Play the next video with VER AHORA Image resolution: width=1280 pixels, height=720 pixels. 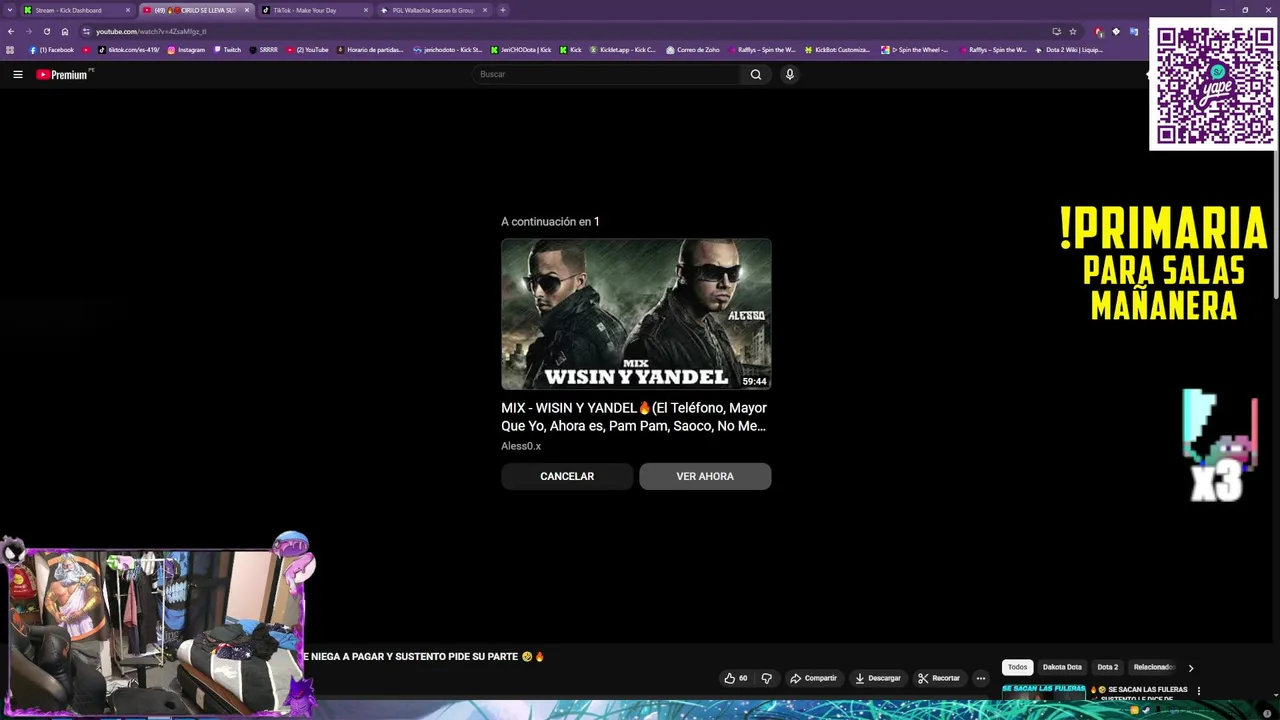click(705, 476)
